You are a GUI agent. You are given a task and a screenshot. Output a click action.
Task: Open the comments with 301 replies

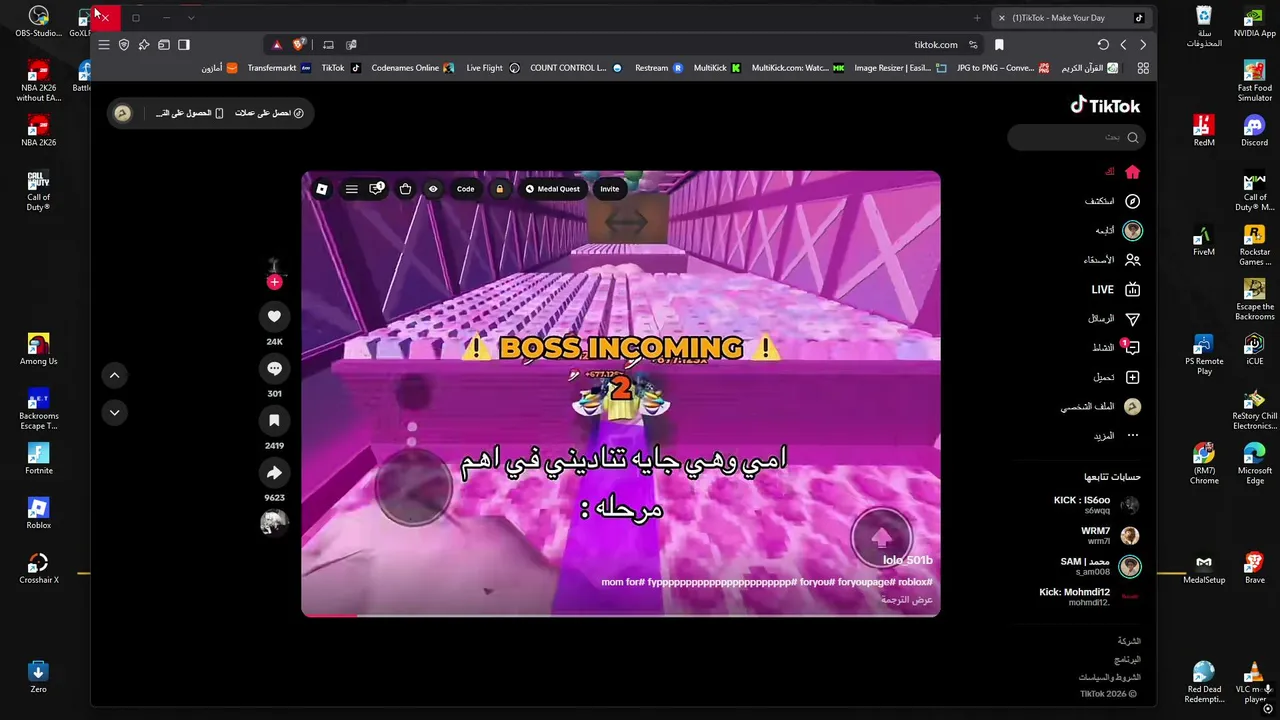(274, 369)
